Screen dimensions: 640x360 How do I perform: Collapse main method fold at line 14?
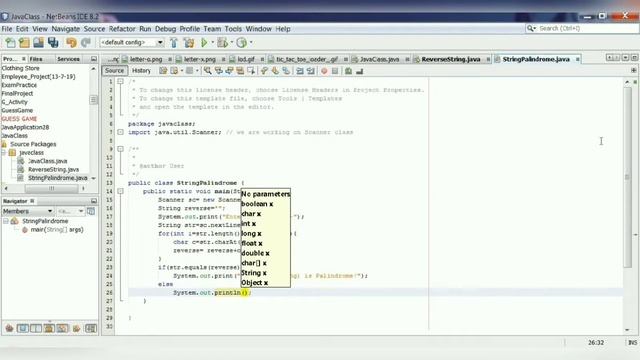coord(120,191)
